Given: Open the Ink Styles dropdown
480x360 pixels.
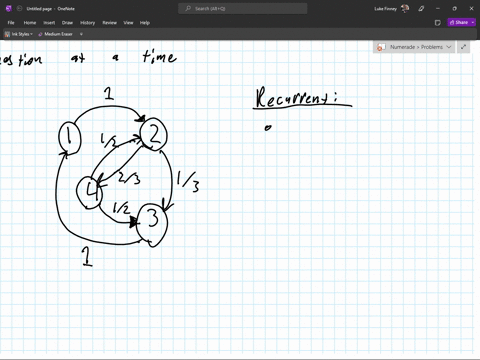Looking at the screenshot, I should [19, 34].
